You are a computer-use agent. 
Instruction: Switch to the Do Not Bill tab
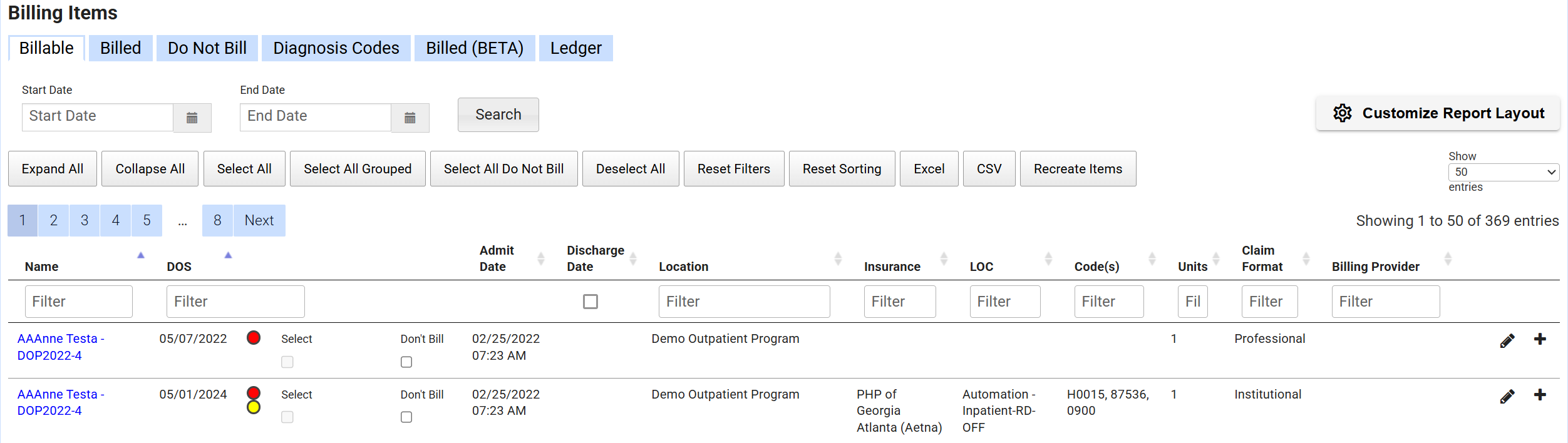pyautogui.click(x=207, y=48)
